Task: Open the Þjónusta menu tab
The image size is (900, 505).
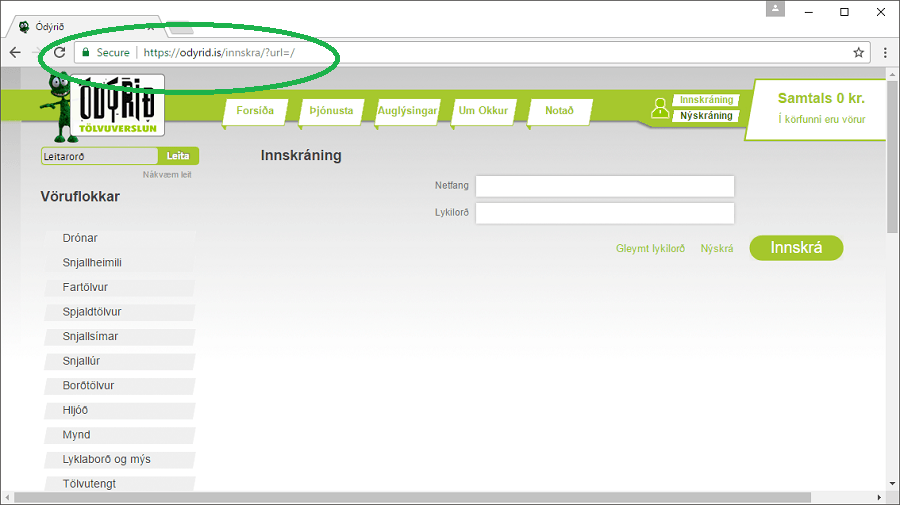Action: (x=331, y=111)
